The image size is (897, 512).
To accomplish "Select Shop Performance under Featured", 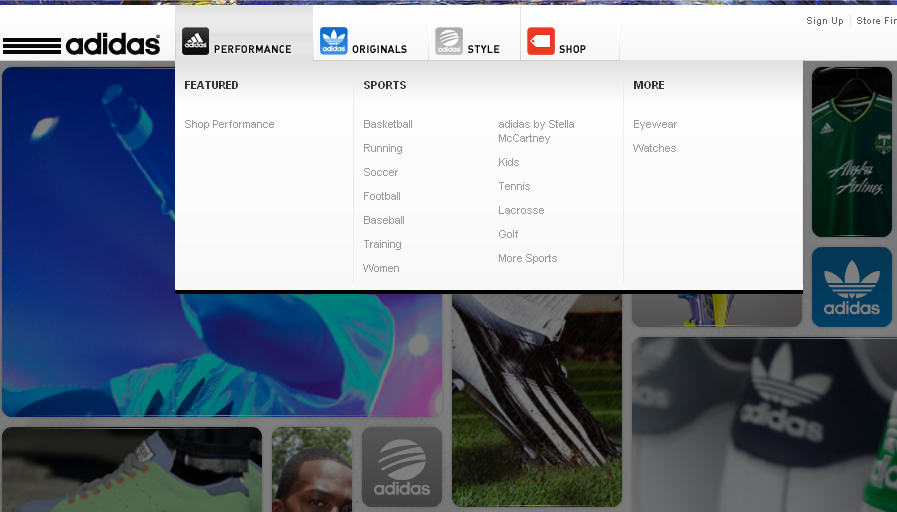I will [229, 124].
